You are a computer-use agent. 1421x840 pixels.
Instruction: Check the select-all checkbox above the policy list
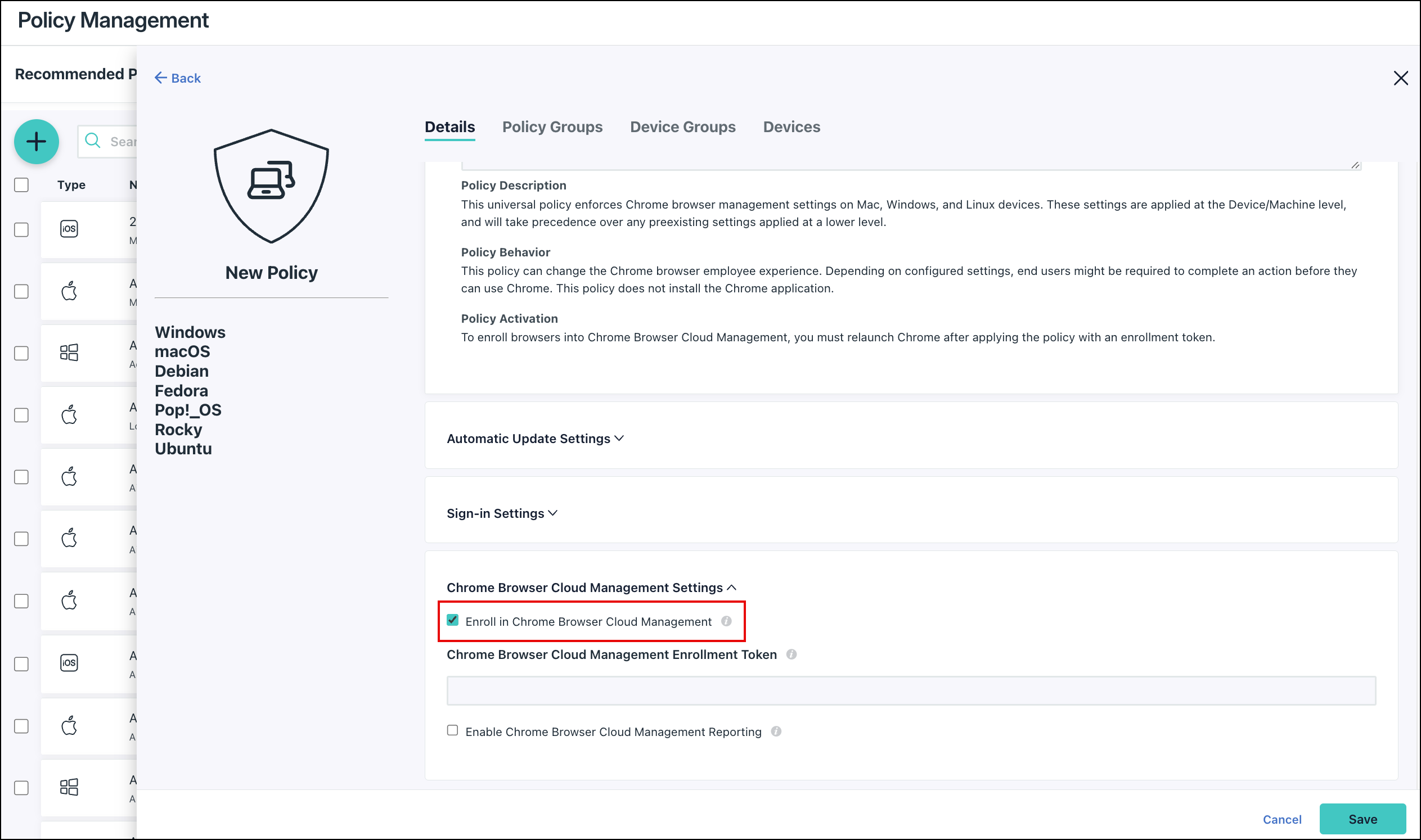click(x=21, y=184)
